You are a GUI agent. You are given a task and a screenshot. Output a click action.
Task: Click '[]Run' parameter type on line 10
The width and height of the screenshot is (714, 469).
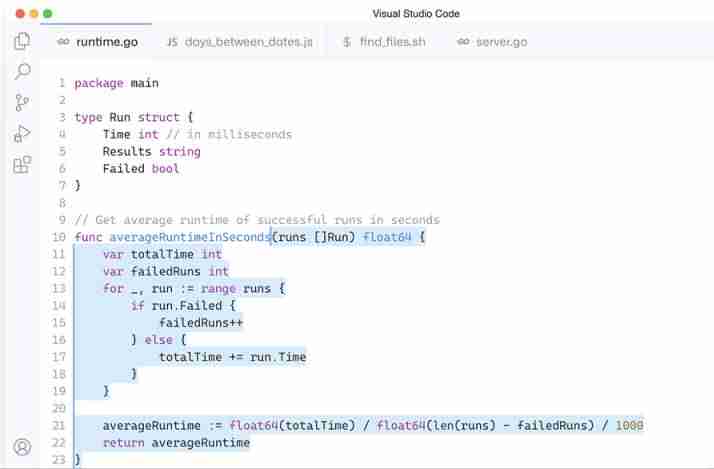pos(334,237)
